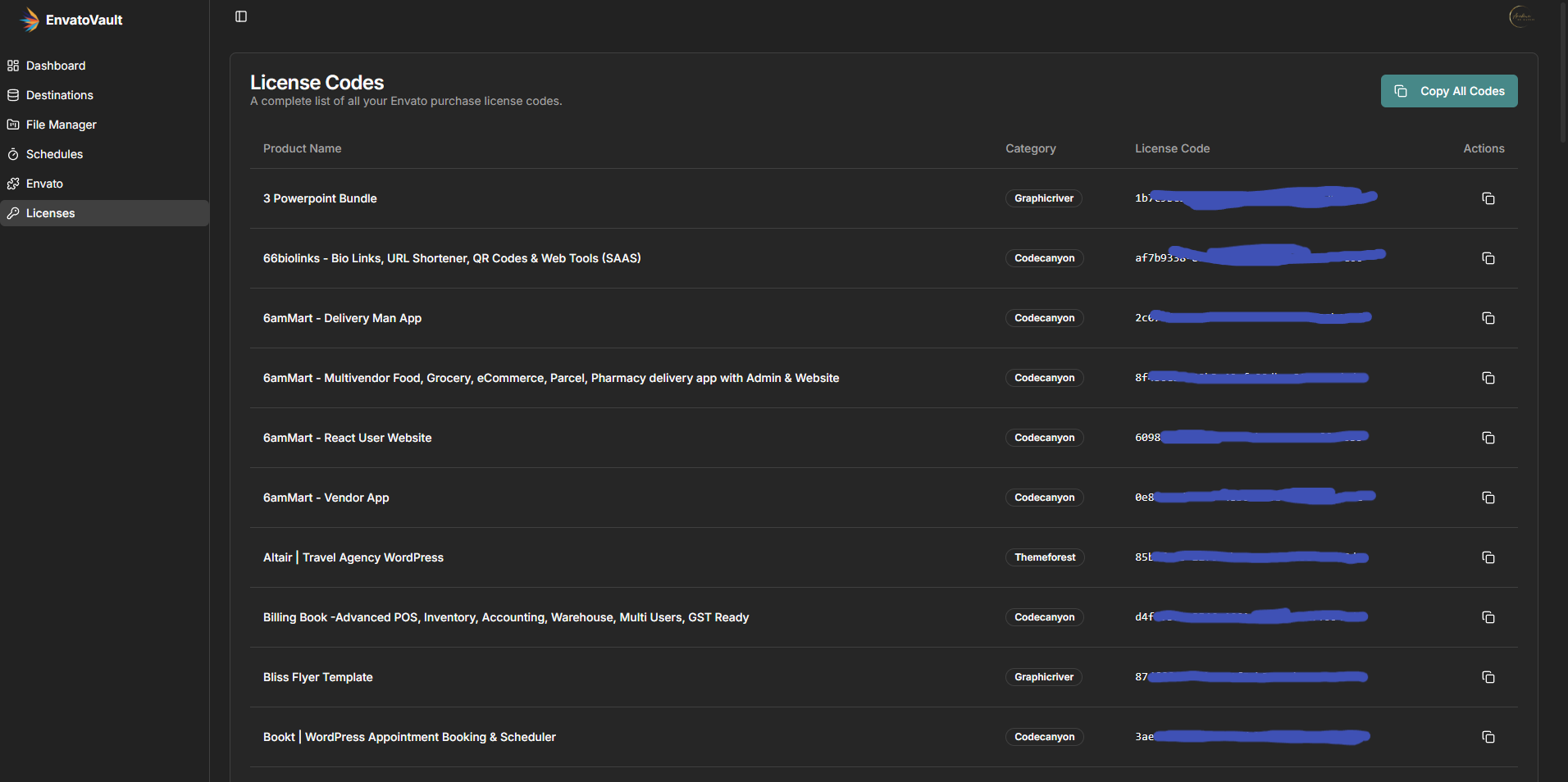The height and width of the screenshot is (782, 1568).
Task: Click the License Code column header
Action: point(1172,148)
